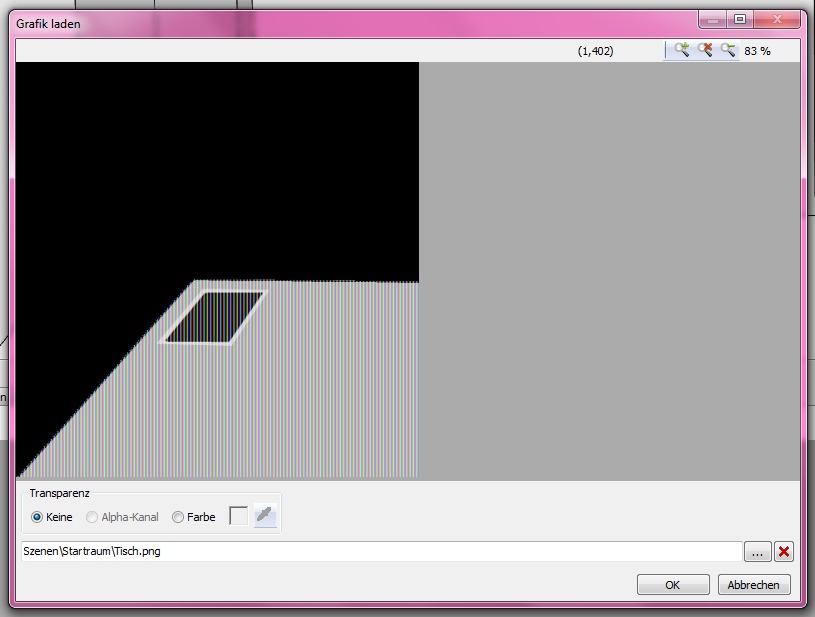The image size is (815, 617).
Task: Browse for a file with the ... button
Action: (x=757, y=552)
